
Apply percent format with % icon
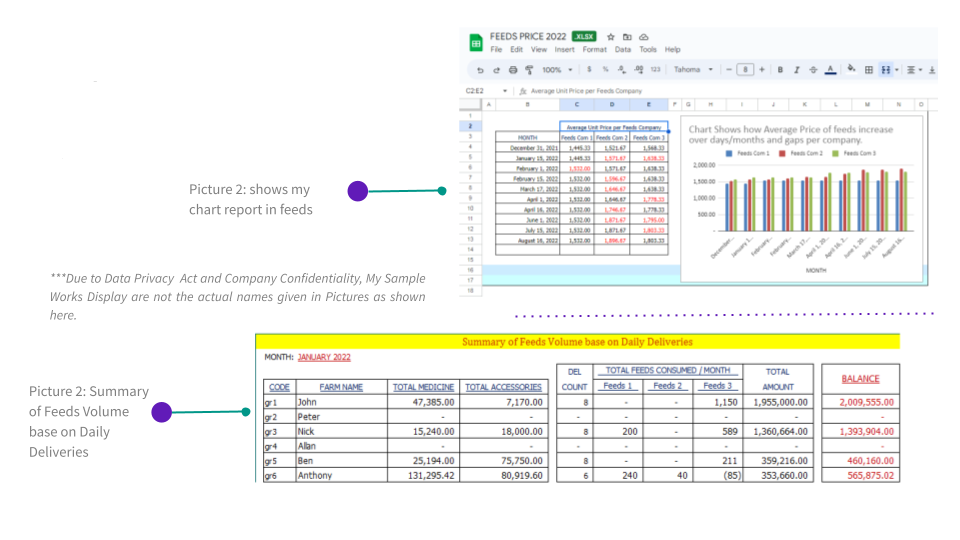(x=606, y=69)
